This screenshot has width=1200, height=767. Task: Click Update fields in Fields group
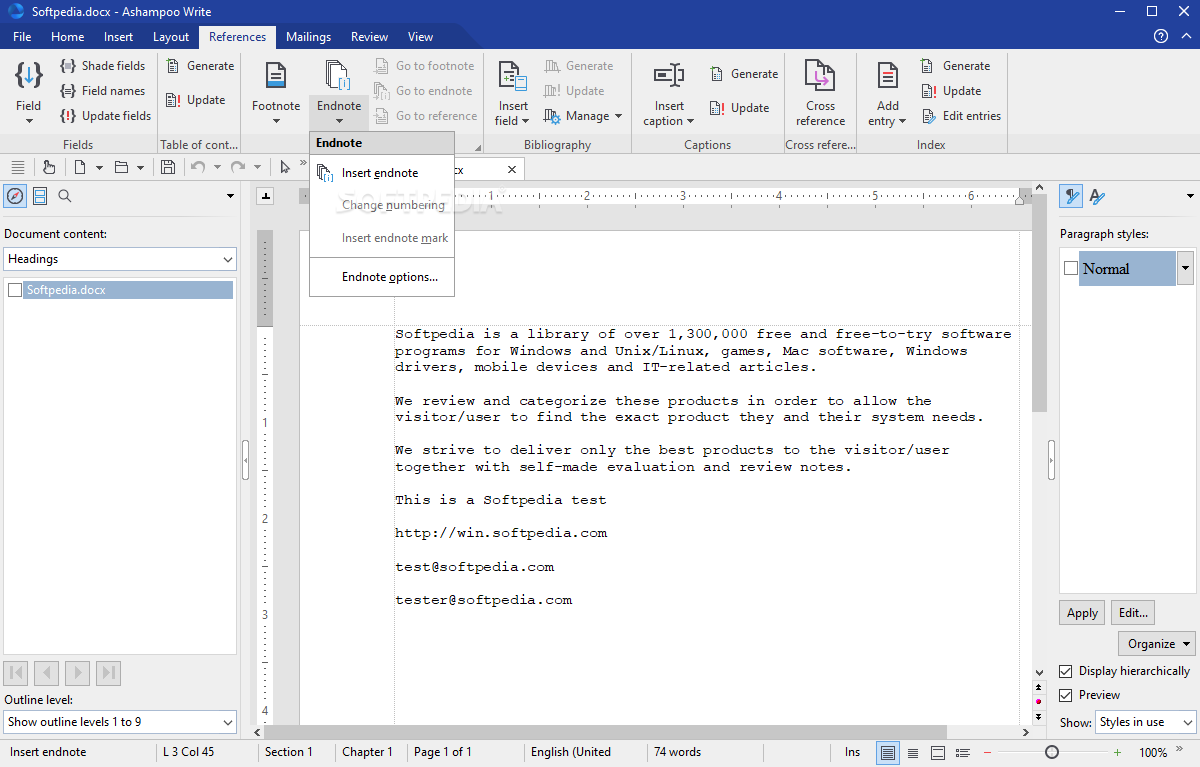point(105,116)
